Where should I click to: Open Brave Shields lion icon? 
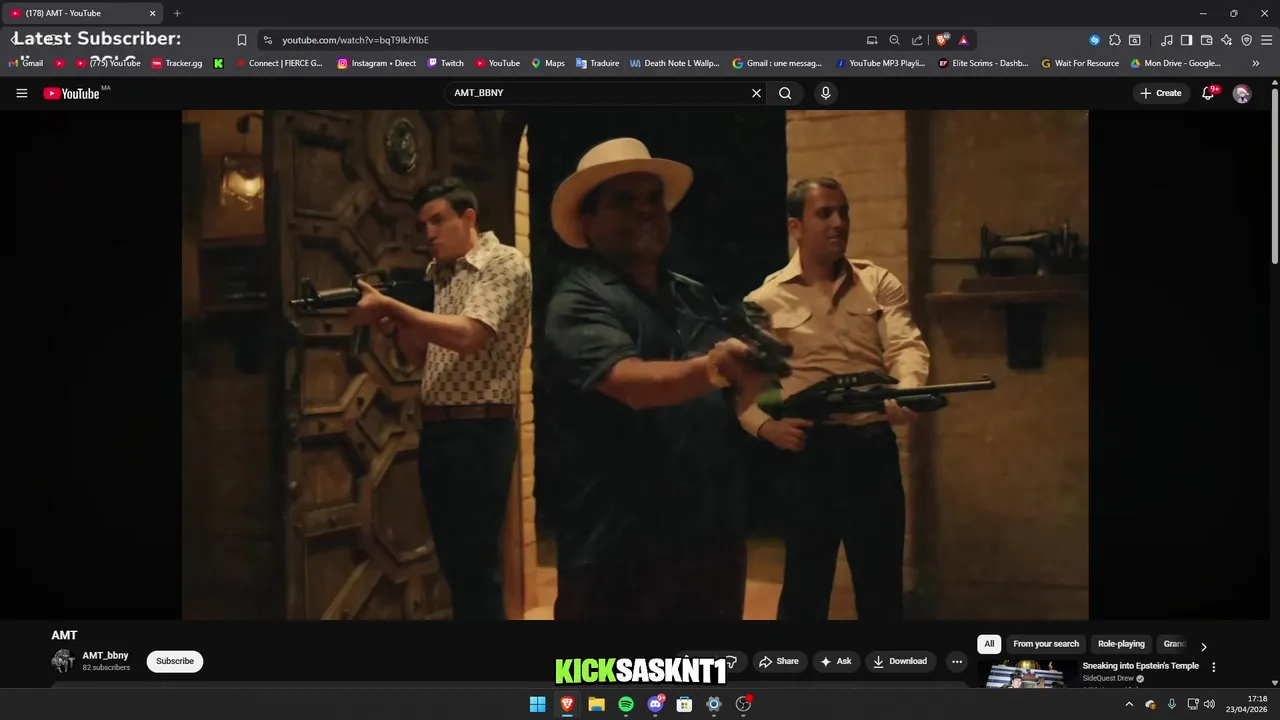click(x=941, y=40)
